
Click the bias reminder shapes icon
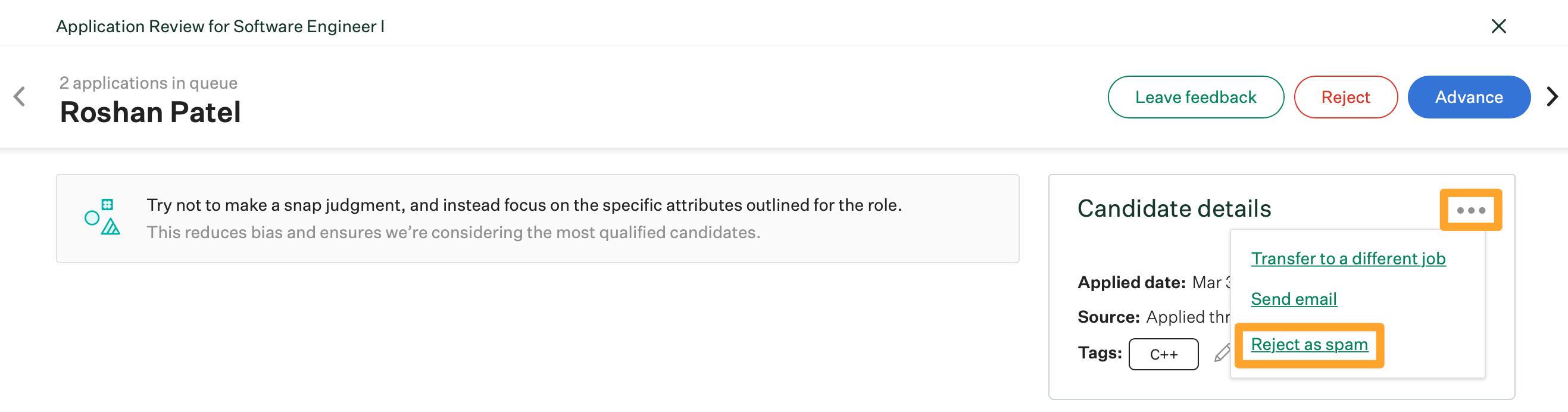102,217
